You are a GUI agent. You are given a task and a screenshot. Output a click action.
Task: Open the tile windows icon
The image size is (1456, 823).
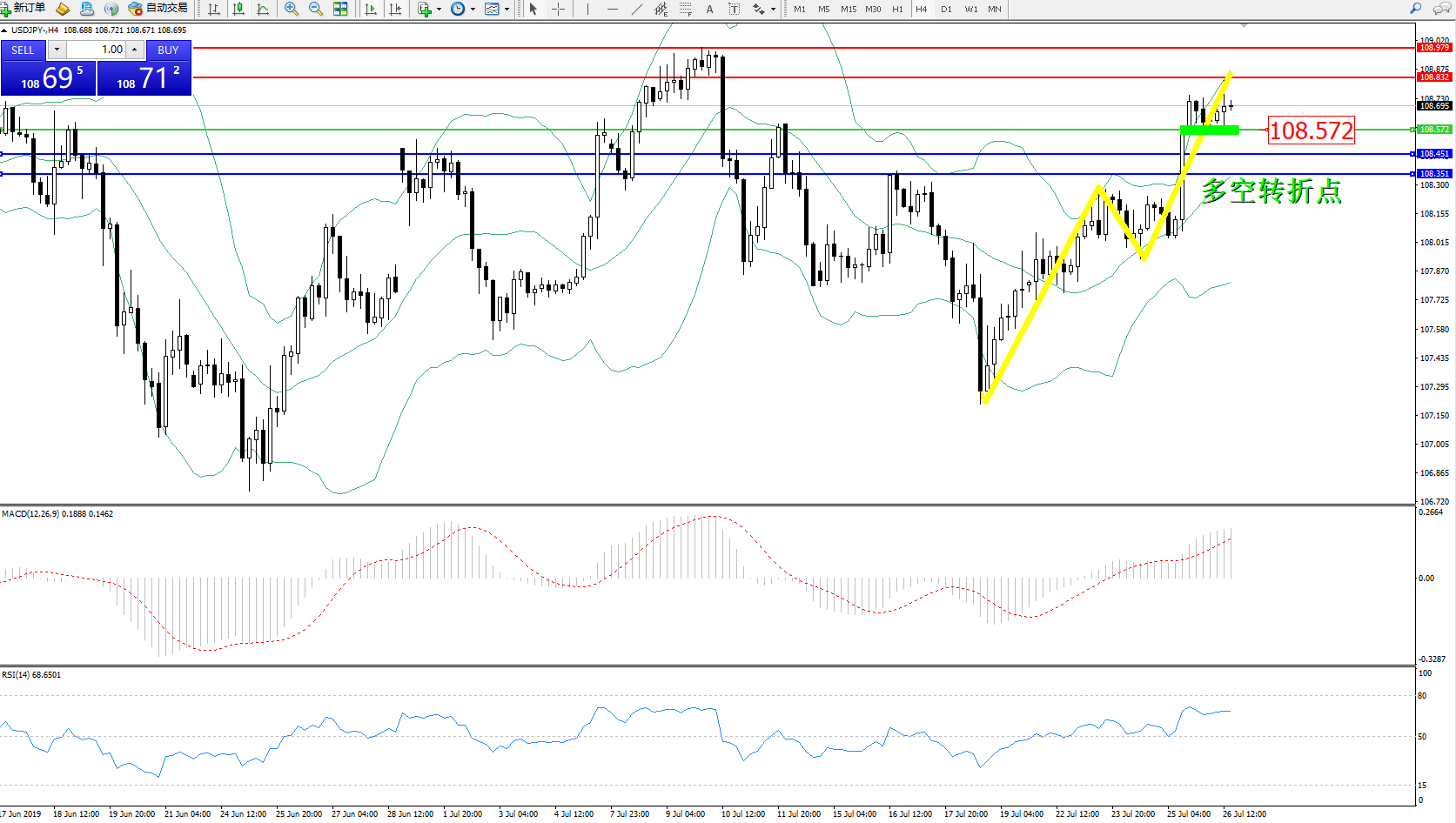pyautogui.click(x=340, y=9)
